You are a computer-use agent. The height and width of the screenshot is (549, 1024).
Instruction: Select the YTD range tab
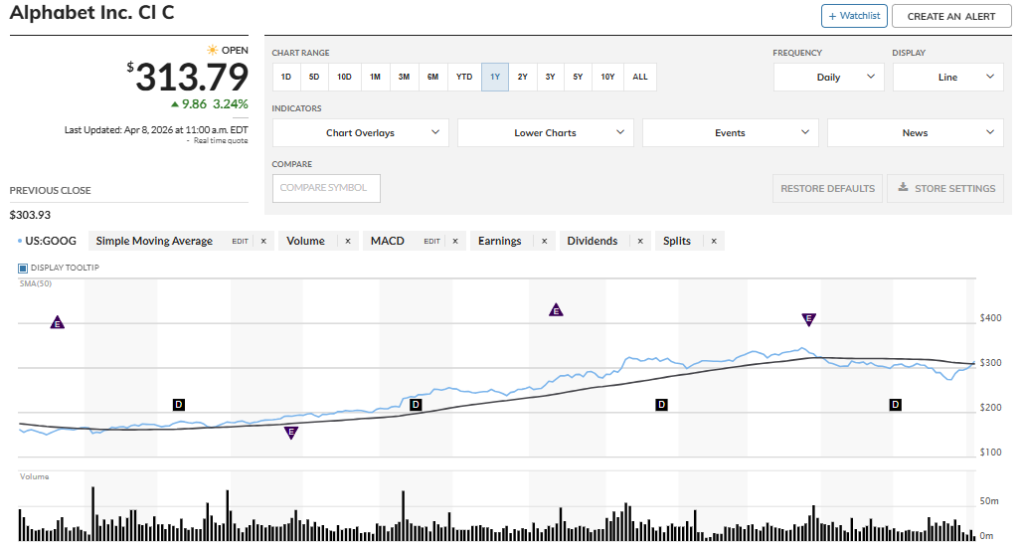464,77
